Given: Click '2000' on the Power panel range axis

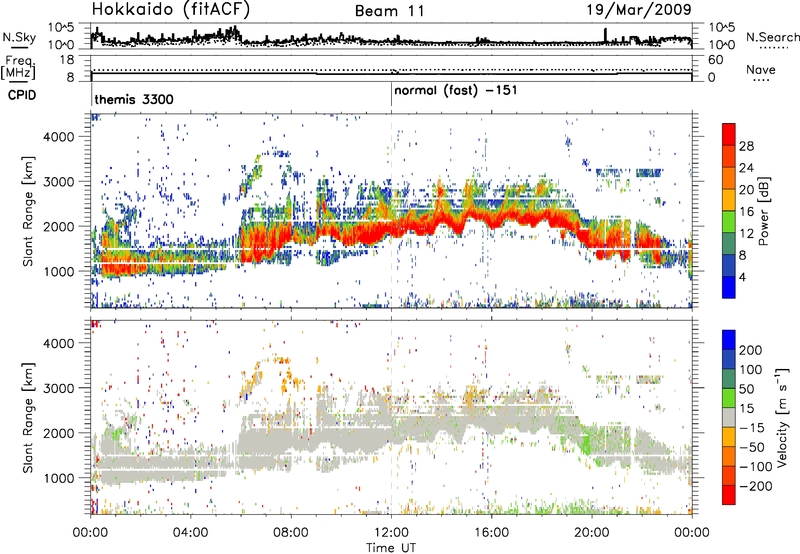Looking at the screenshot, I should pyautogui.click(x=59, y=226).
